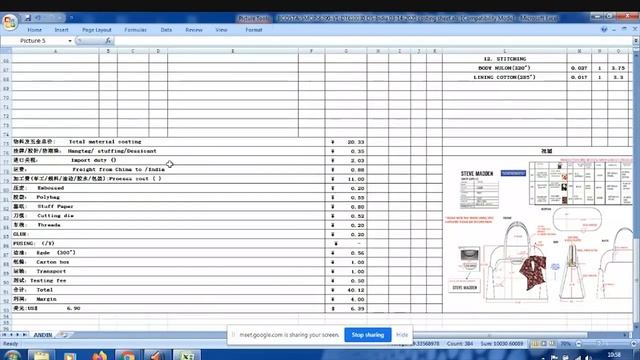640x360 pixels.
Task: Open the View ribbon tab
Action: coord(221,30)
